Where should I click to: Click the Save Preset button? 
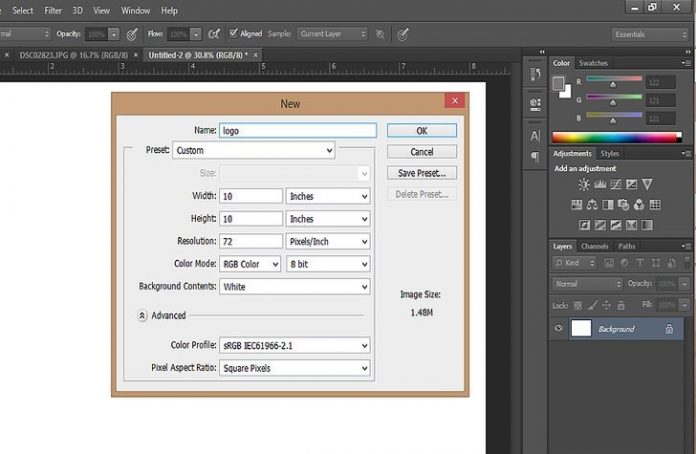point(421,173)
